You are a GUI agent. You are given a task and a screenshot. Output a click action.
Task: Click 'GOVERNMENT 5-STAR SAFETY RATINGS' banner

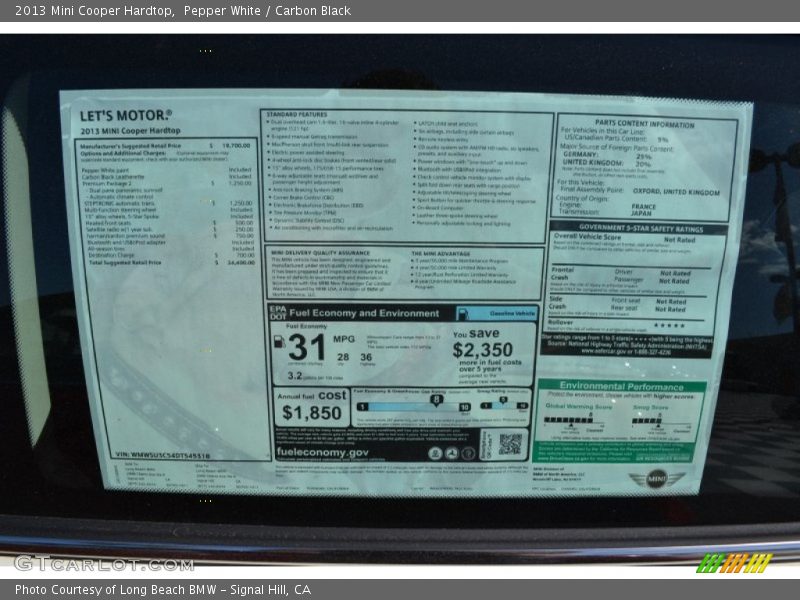(641, 229)
